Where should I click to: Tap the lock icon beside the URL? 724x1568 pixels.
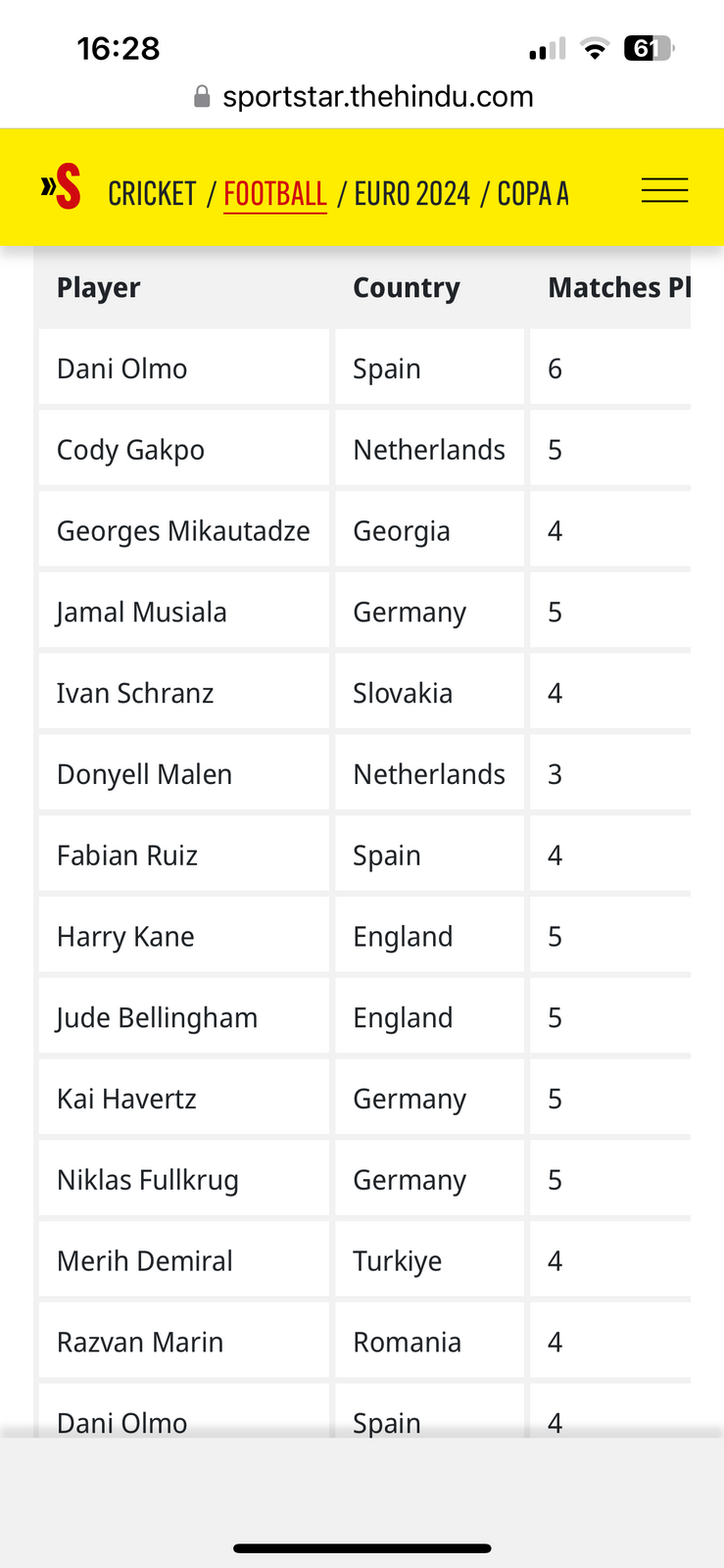(202, 96)
